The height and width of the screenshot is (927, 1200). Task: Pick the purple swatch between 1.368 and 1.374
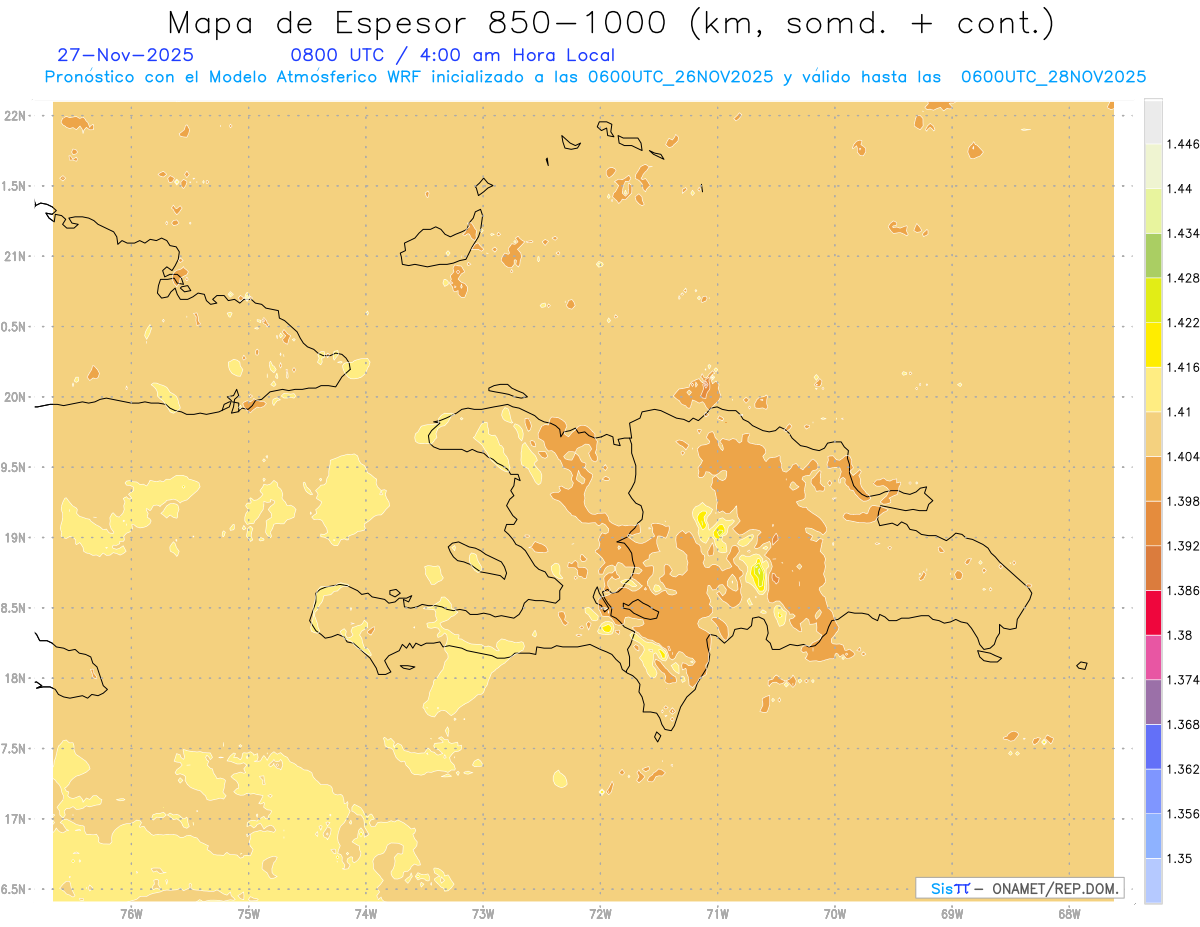[x=1153, y=702]
